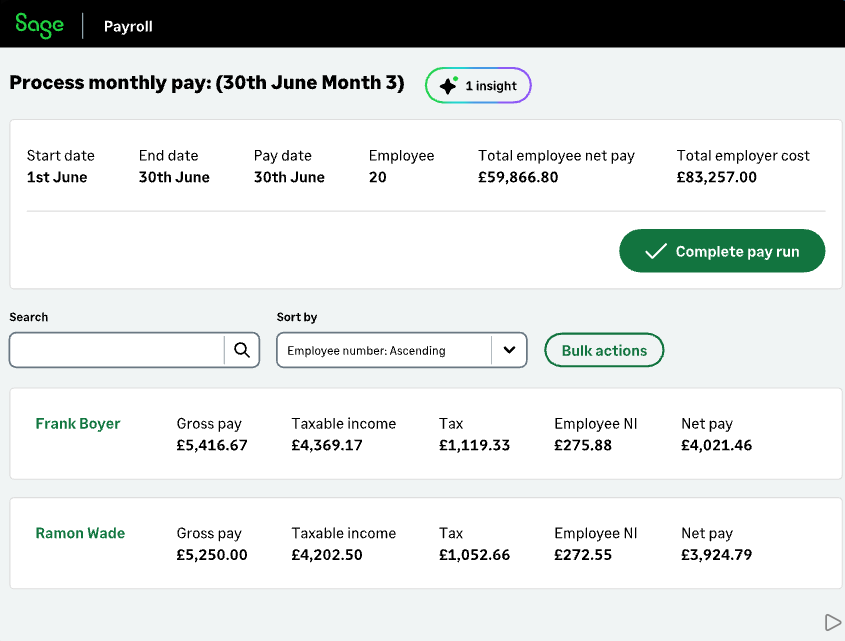Screen dimensions: 845x641
Task: Click the Sage logo
Action: pos(39,25)
